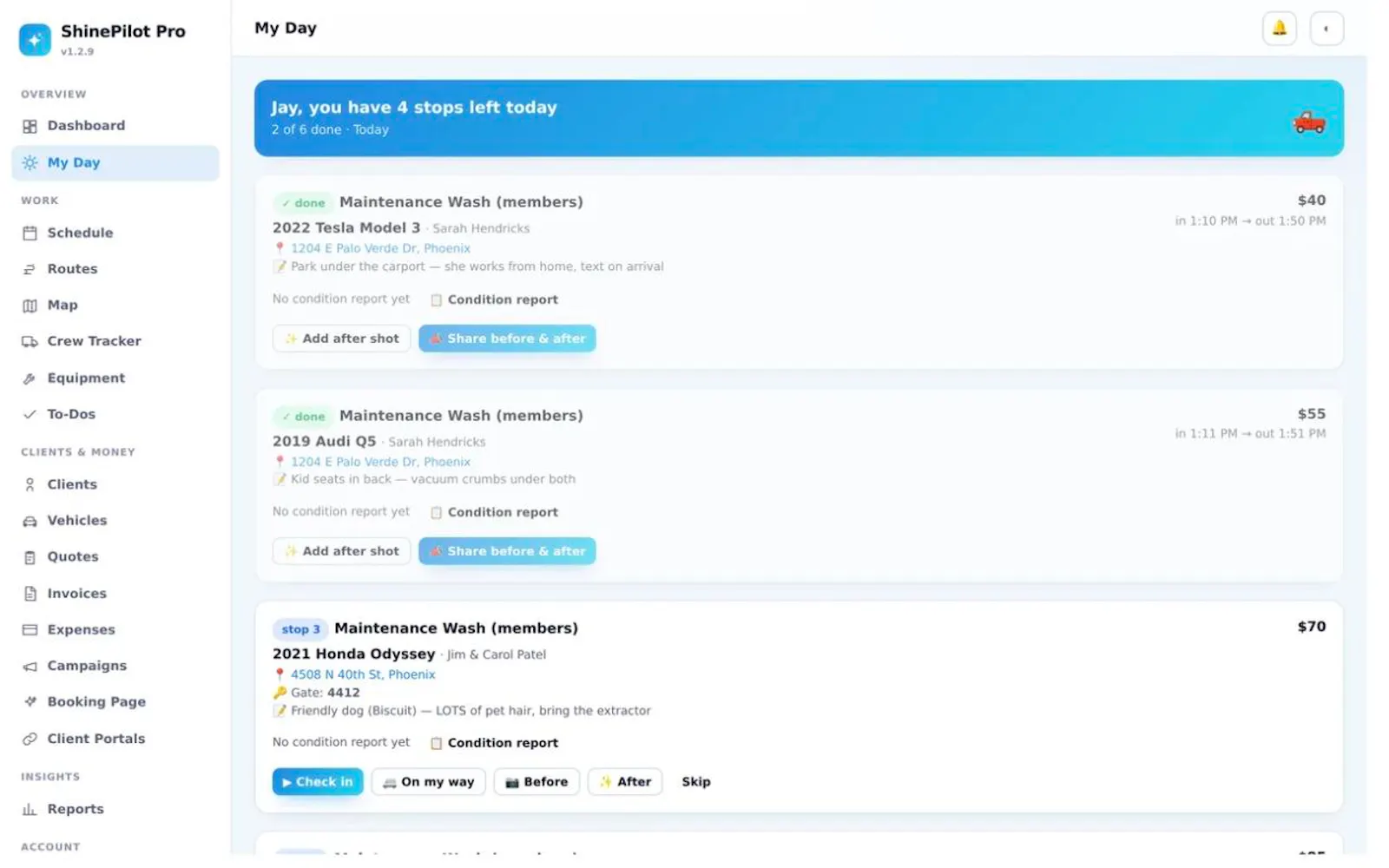Viewport: 1389px width, 868px height.
Task: Click the Routes icon in the sidebar
Action: pos(30,269)
